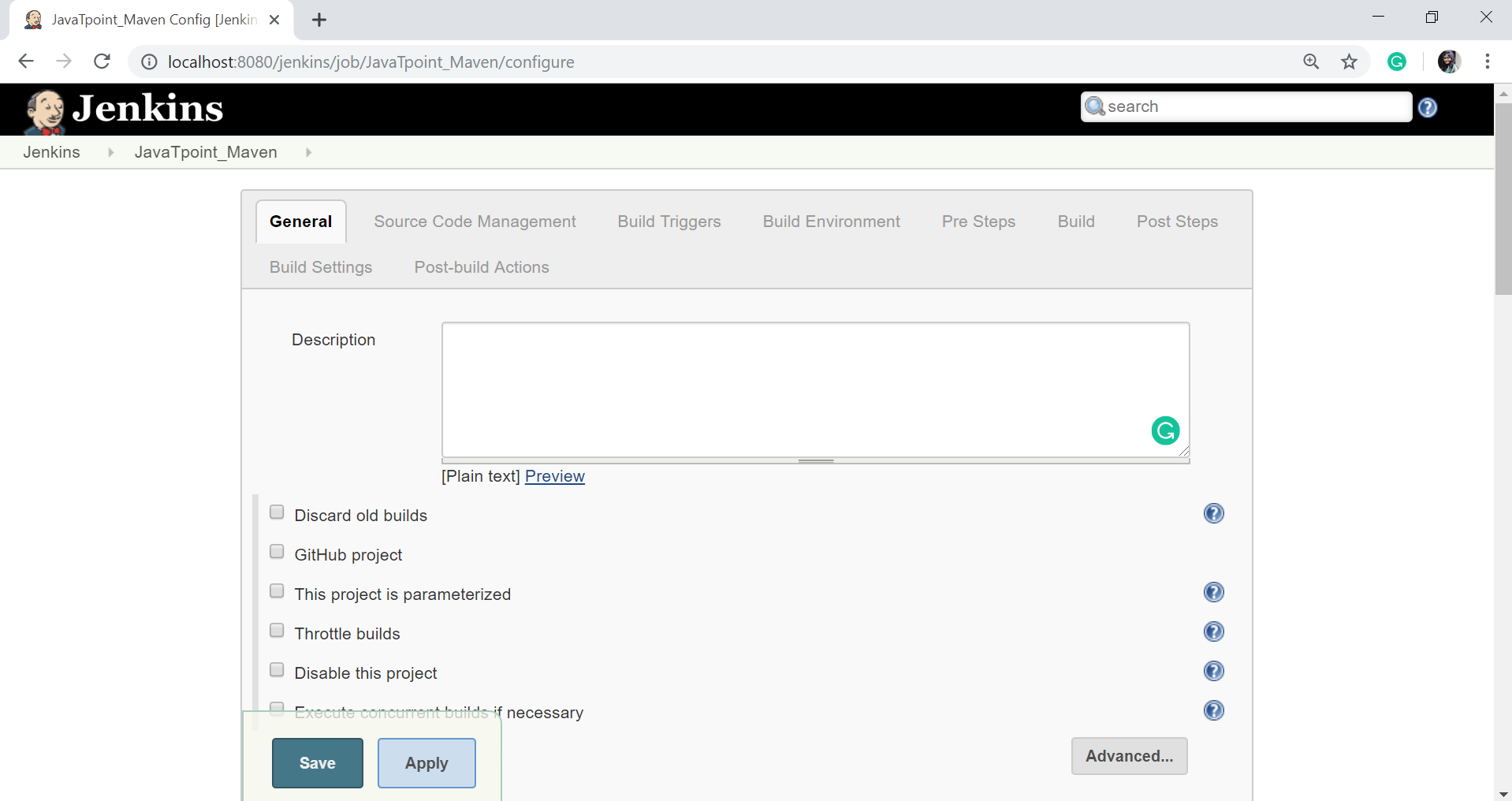Expand the Jenkins breadcrumb dropdown arrow
The height and width of the screenshot is (801, 1512).
[110, 152]
